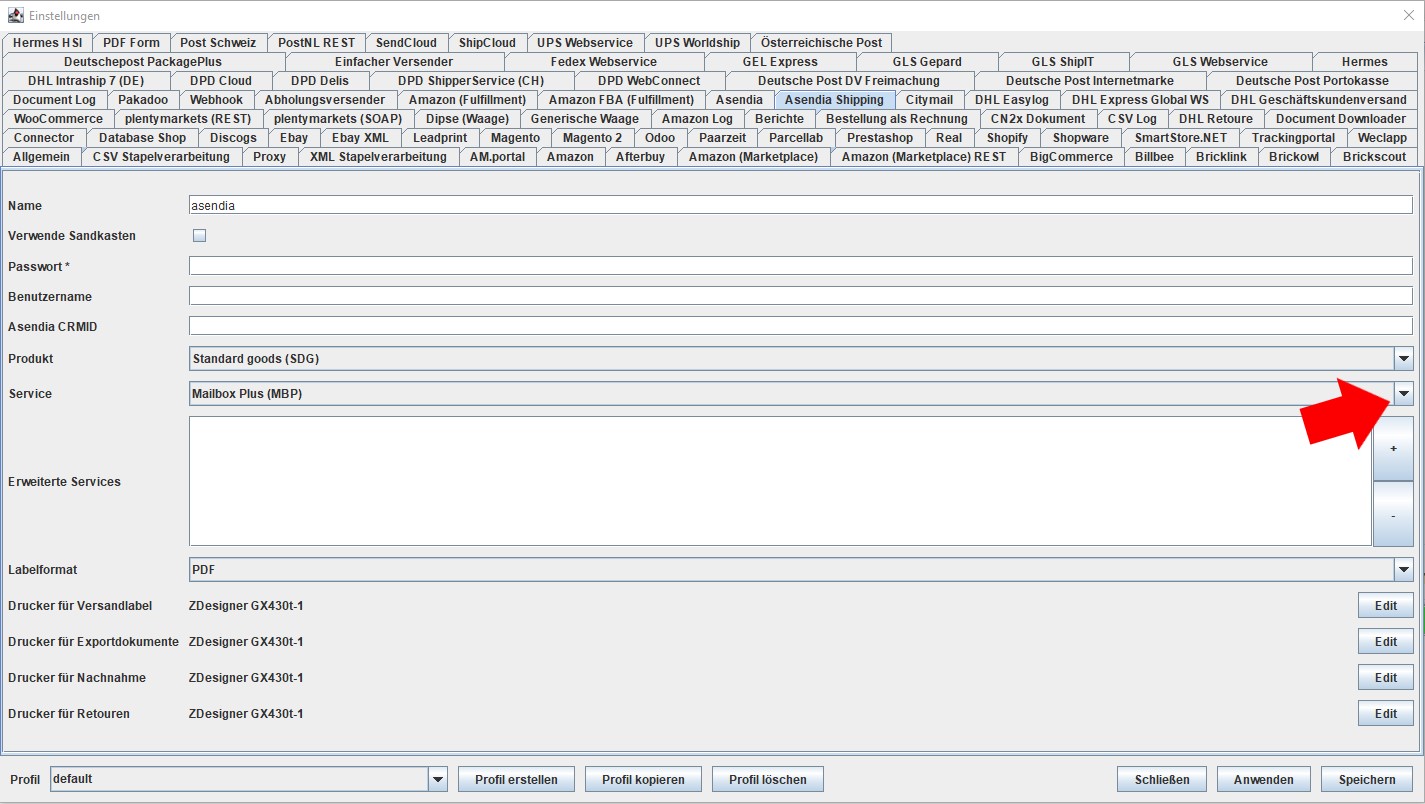Switch to the Dipse (Waage) tab
The width and height of the screenshot is (1425, 804).
coord(467,119)
